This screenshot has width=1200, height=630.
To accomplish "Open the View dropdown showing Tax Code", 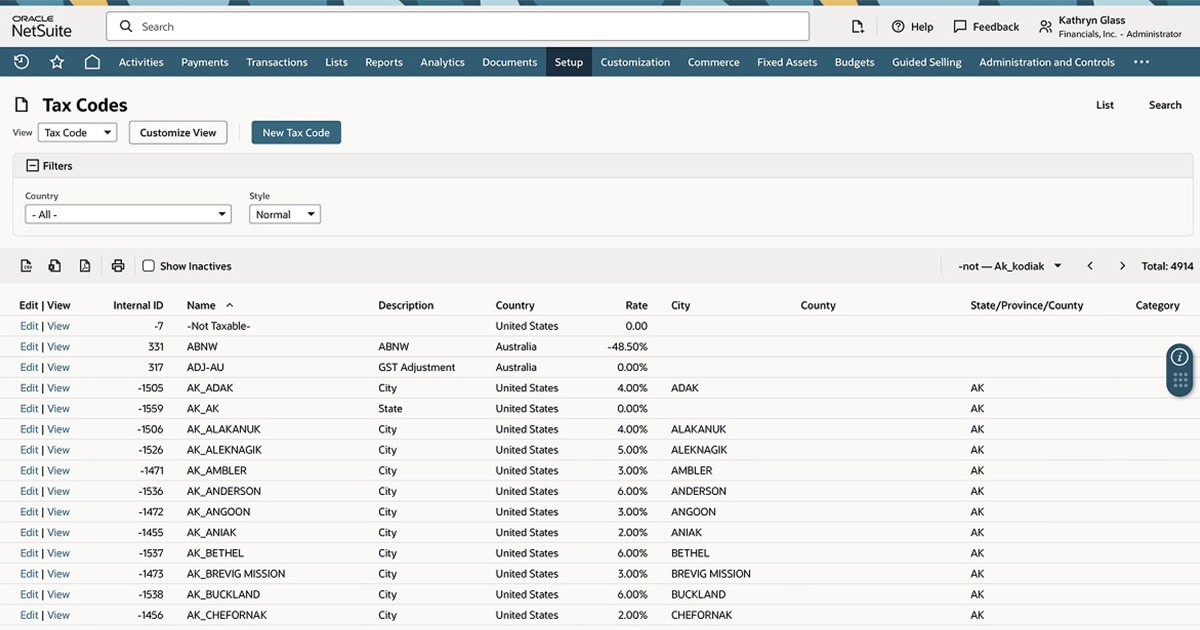I will pyautogui.click(x=77, y=131).
